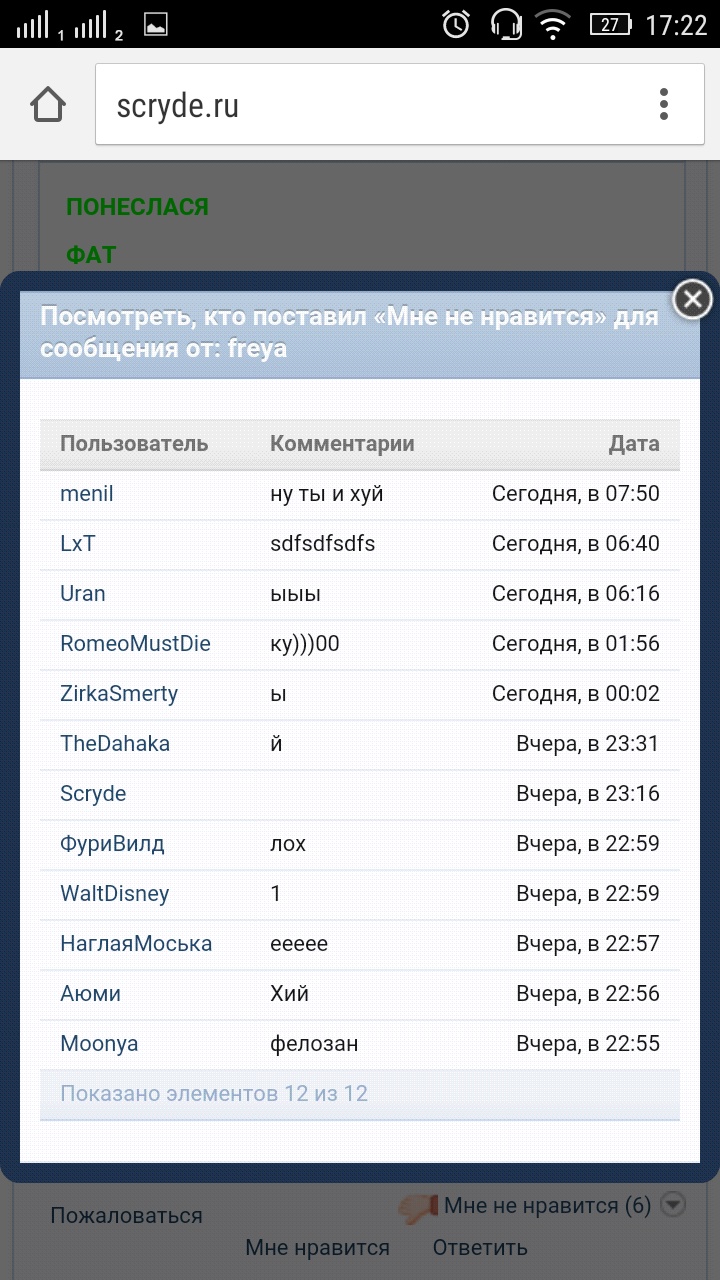This screenshot has width=720, height=1280.
Task: Open menil's user profile
Action: coord(86,493)
